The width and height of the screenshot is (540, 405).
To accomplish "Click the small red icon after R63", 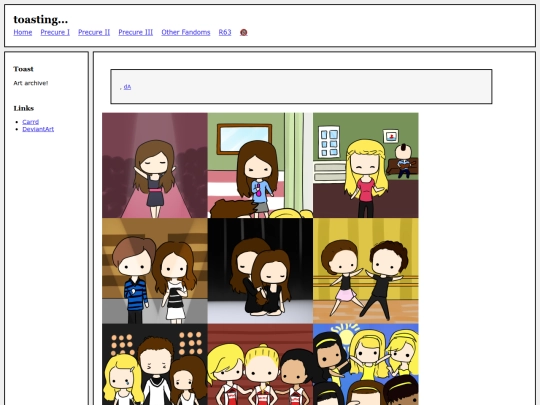I will coord(243,32).
